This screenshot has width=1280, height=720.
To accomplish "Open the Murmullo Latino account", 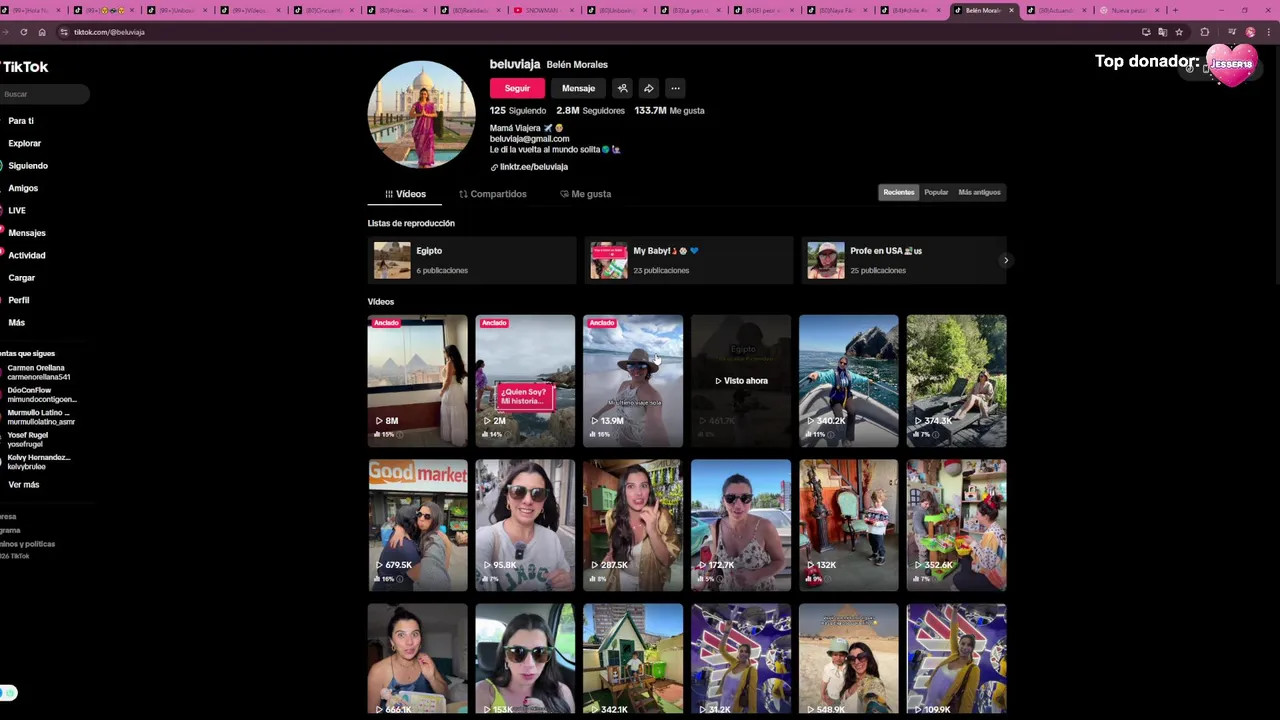I will pos(40,417).
